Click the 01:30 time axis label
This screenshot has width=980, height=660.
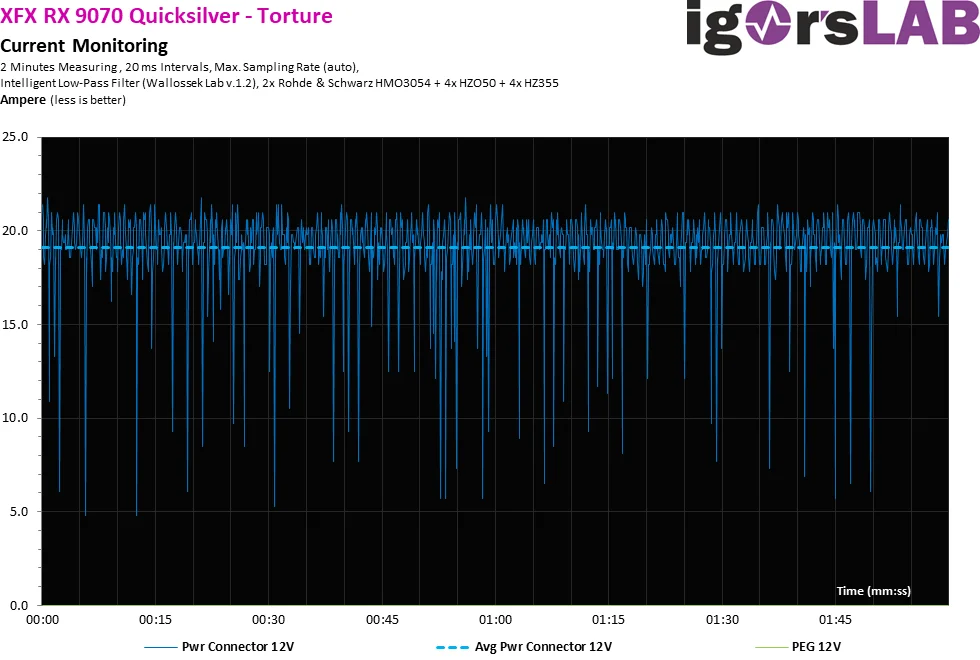(x=722, y=620)
